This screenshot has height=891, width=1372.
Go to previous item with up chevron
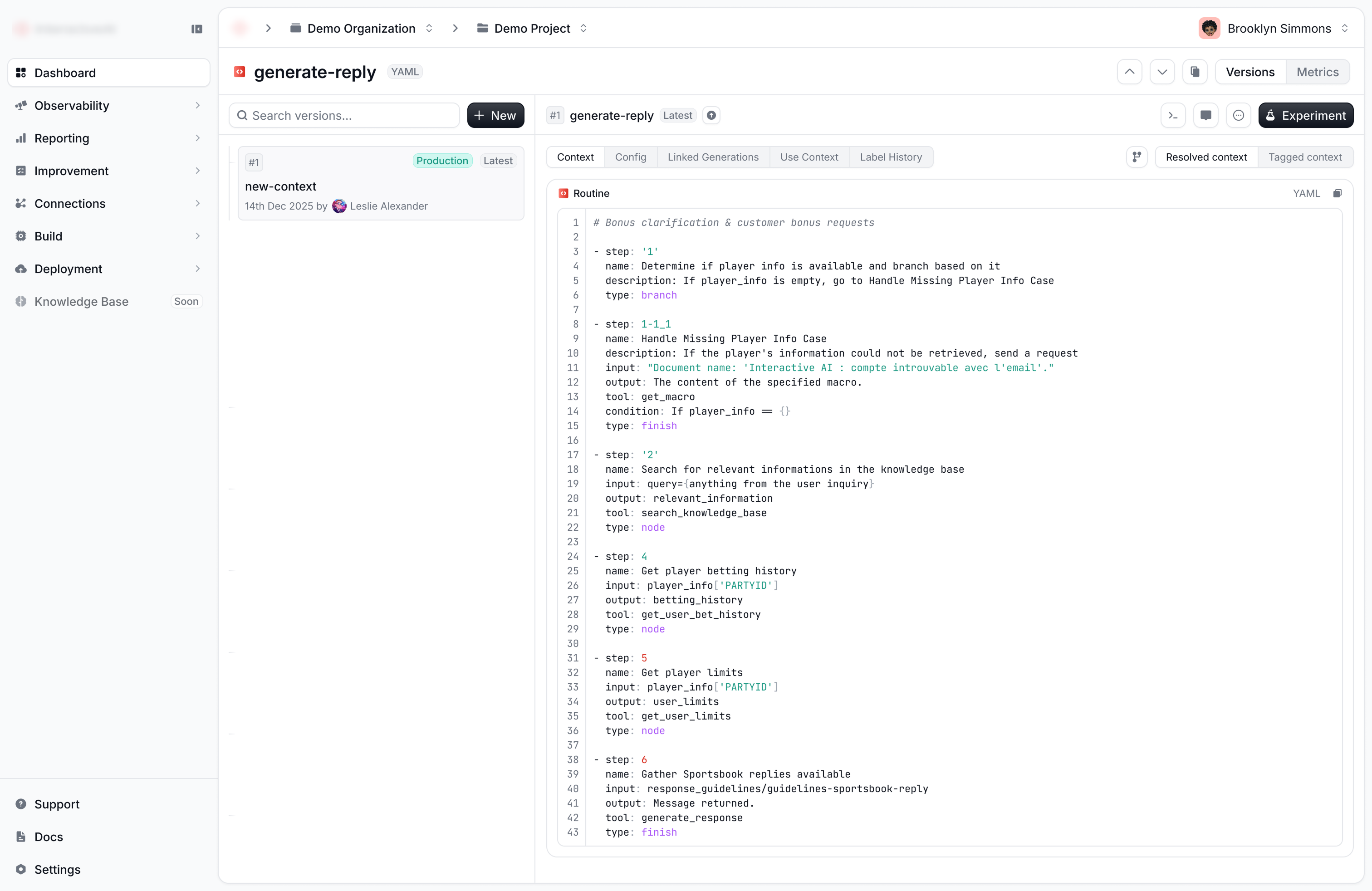[1130, 72]
